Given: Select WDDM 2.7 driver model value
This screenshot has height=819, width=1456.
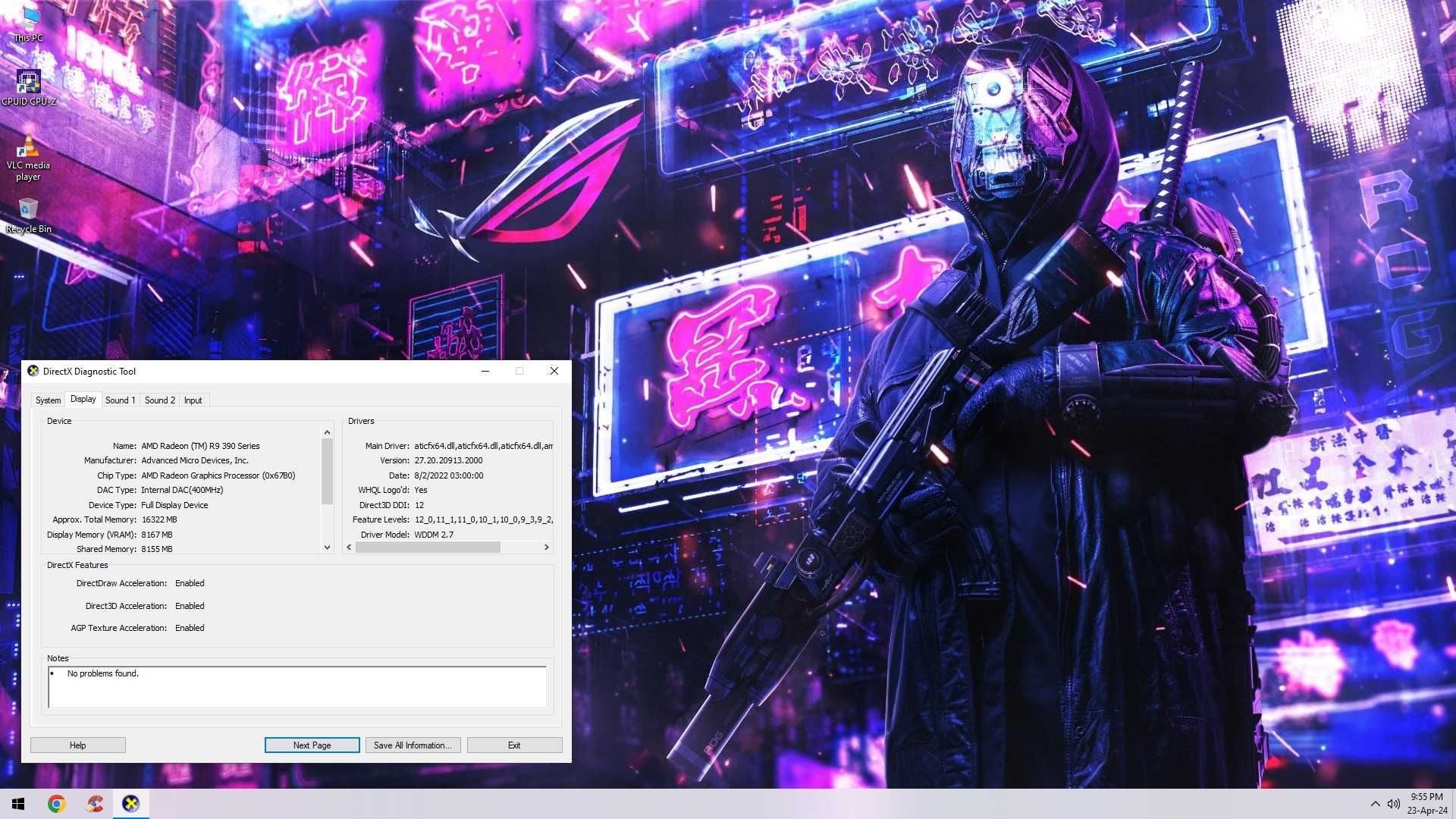Looking at the screenshot, I should tap(434, 535).
